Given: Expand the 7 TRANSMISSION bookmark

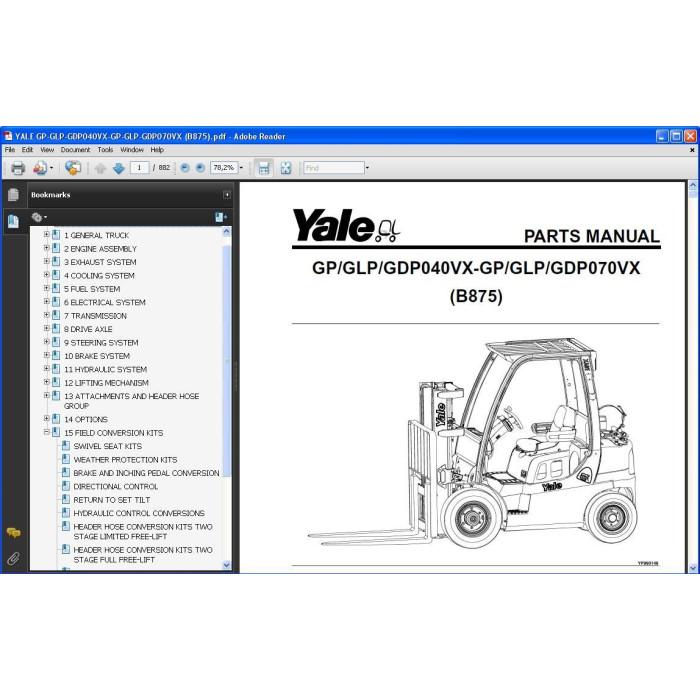Looking at the screenshot, I should point(46,315).
